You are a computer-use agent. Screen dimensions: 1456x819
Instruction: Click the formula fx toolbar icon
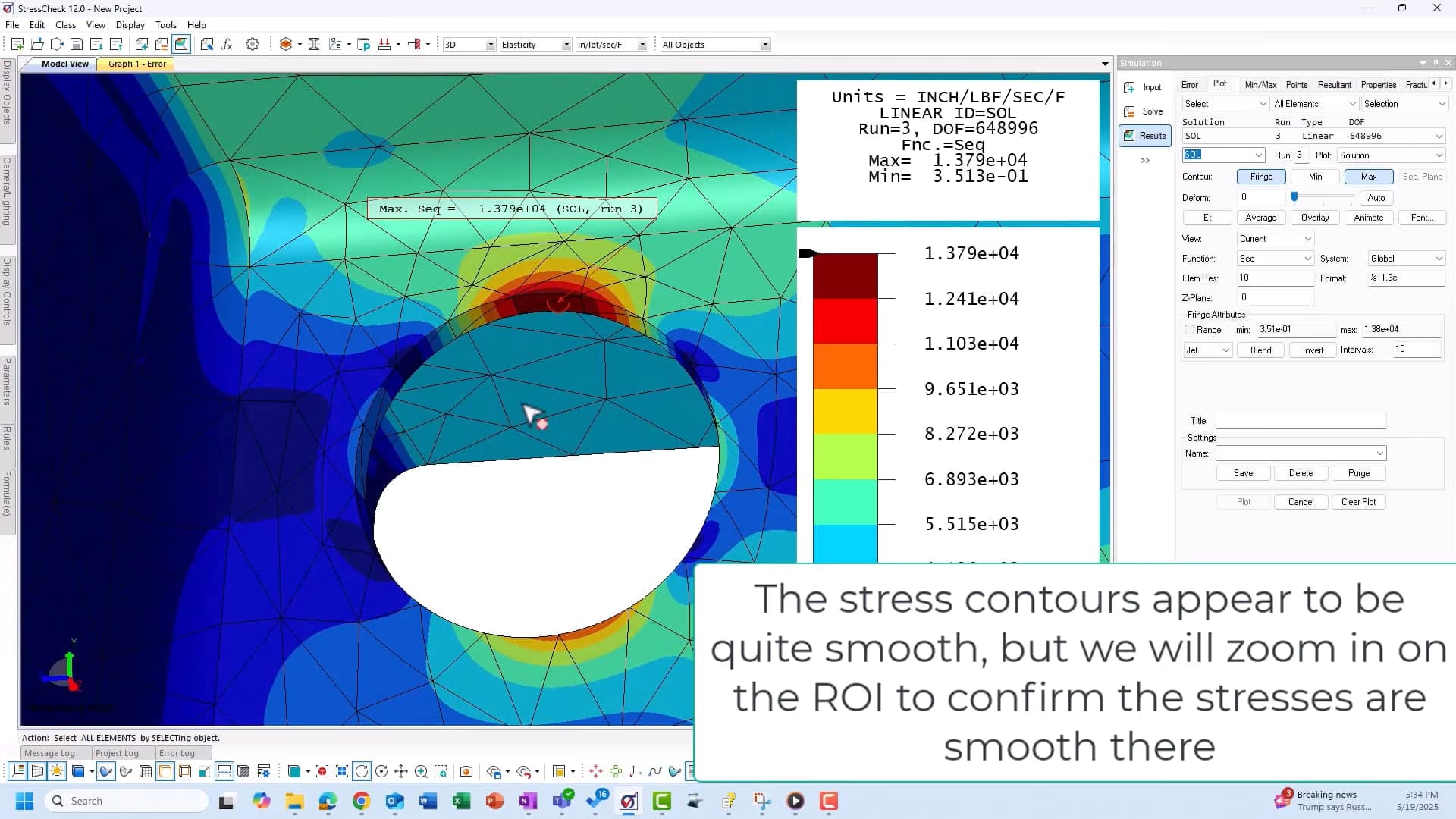click(x=227, y=45)
